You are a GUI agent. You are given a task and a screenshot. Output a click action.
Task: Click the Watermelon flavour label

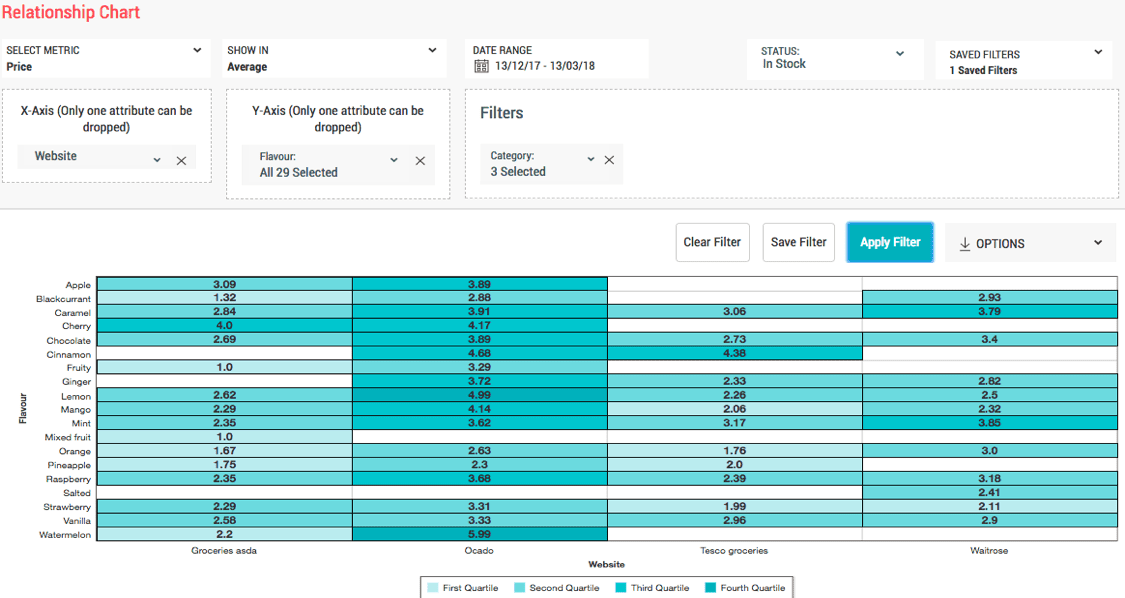pyautogui.click(x=65, y=535)
